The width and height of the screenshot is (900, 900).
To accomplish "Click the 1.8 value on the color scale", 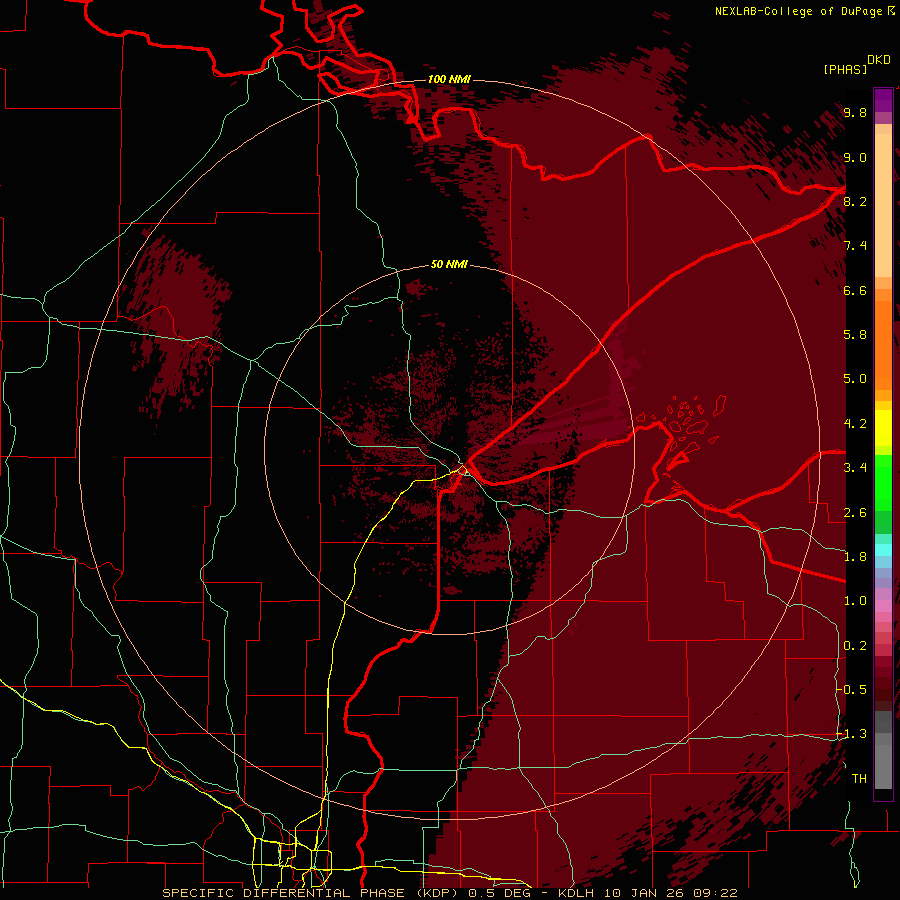I will (x=855, y=557).
